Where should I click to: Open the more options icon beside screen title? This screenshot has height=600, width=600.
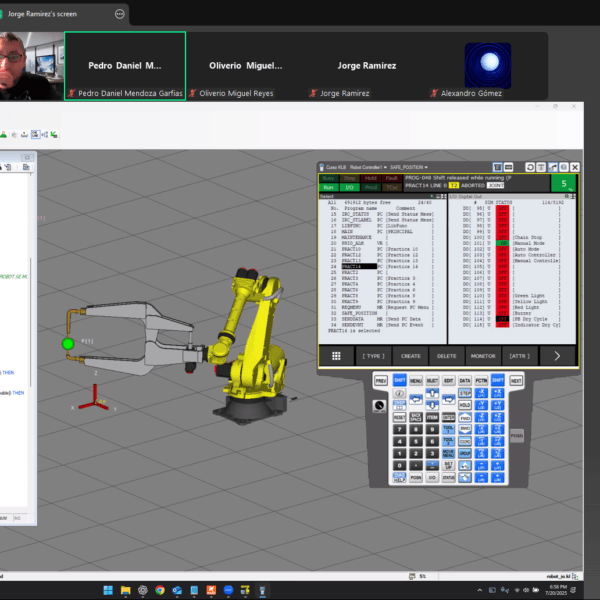(x=120, y=15)
